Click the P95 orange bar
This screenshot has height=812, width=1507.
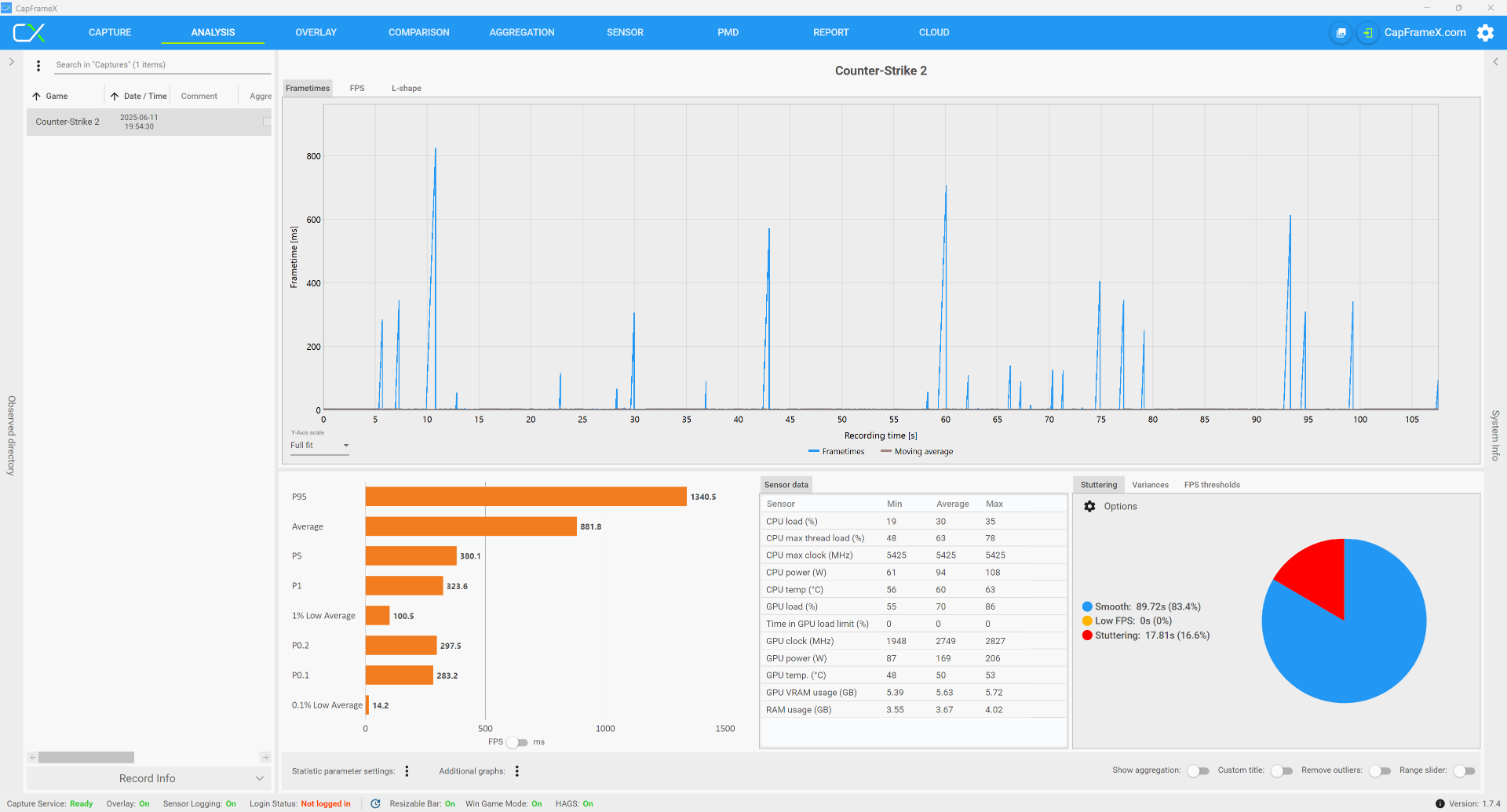point(526,497)
